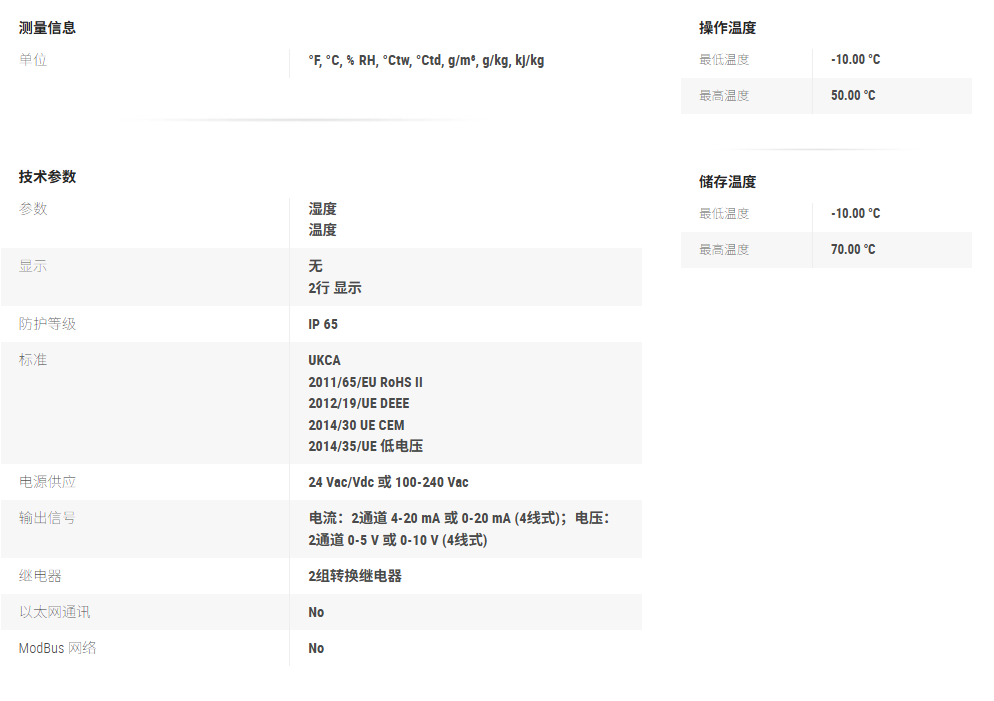Click the 输出信号 row label

pyautogui.click(x=47, y=518)
